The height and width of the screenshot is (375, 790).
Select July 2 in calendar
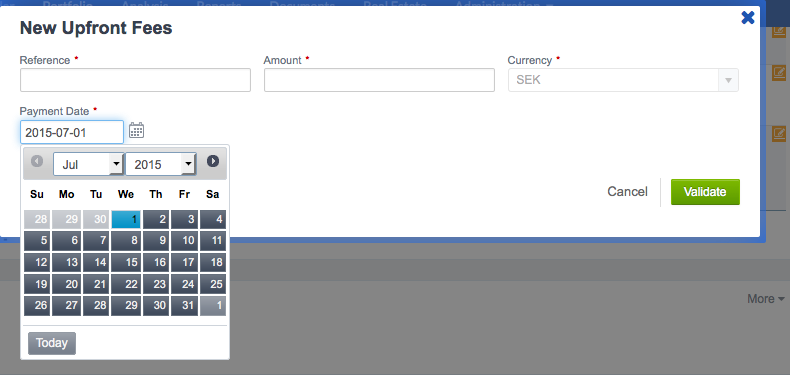coord(156,220)
